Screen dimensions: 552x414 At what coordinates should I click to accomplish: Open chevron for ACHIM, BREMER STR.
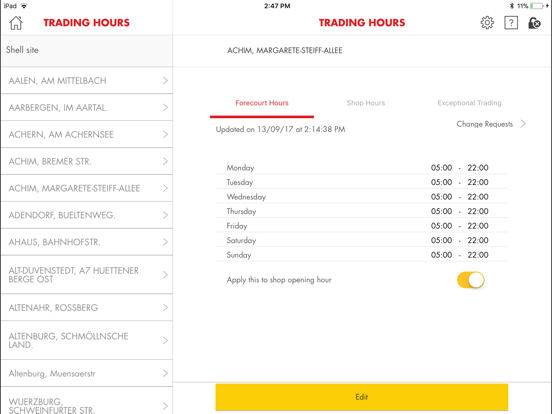point(165,161)
